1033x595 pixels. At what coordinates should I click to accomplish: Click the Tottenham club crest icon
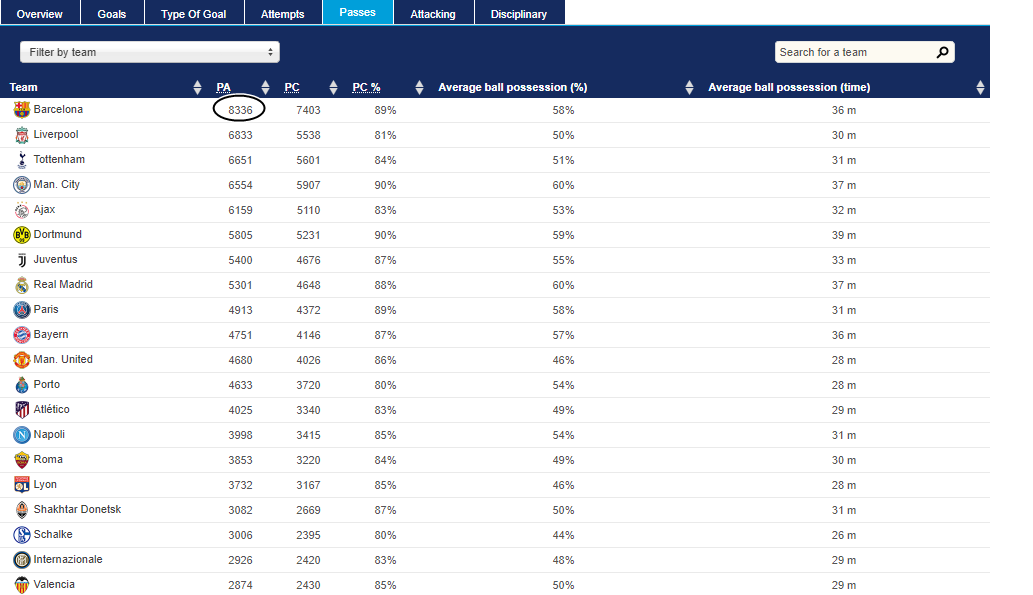coord(22,160)
